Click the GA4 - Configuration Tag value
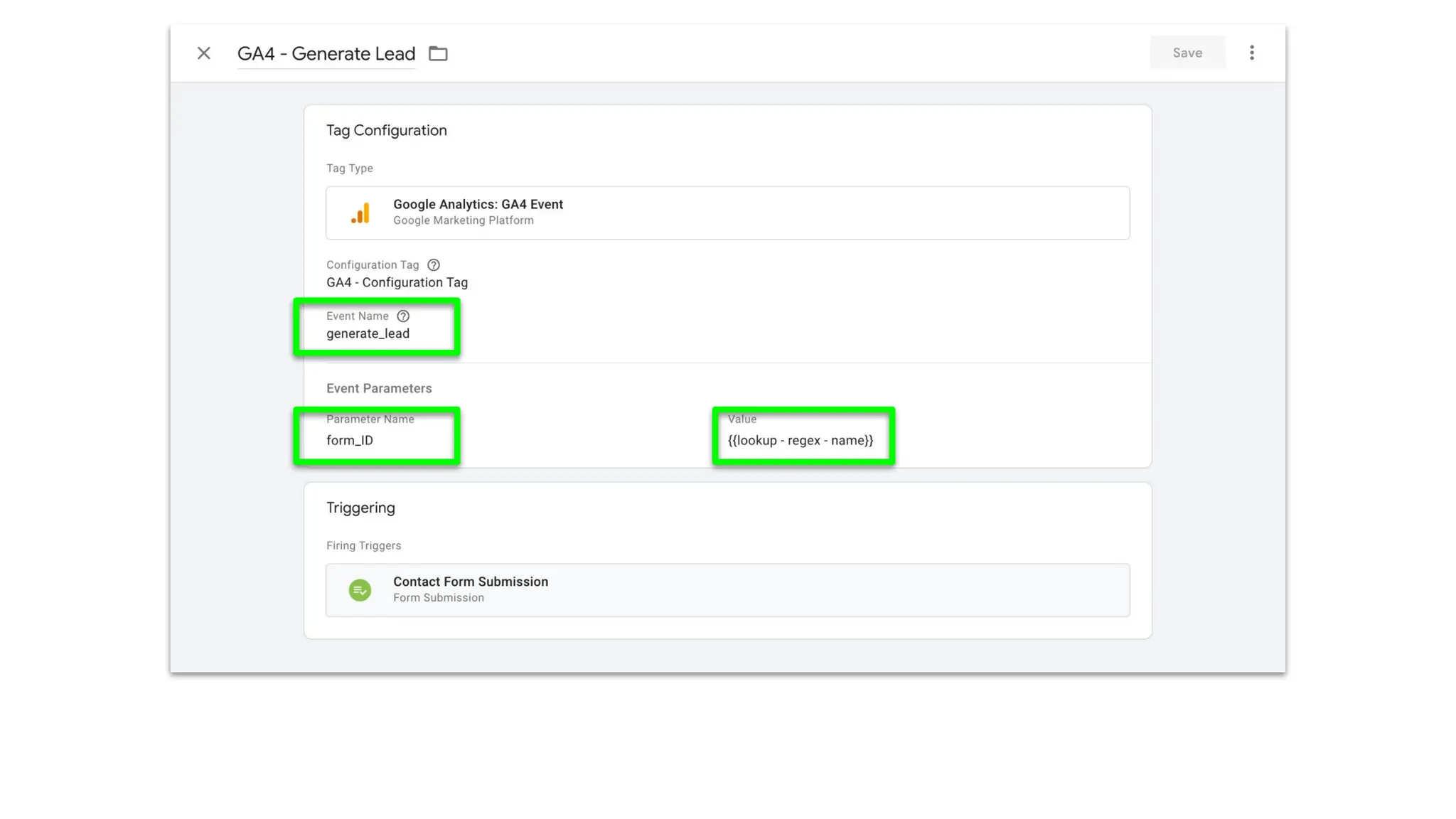Screen dimensions: 1456x819 397,282
